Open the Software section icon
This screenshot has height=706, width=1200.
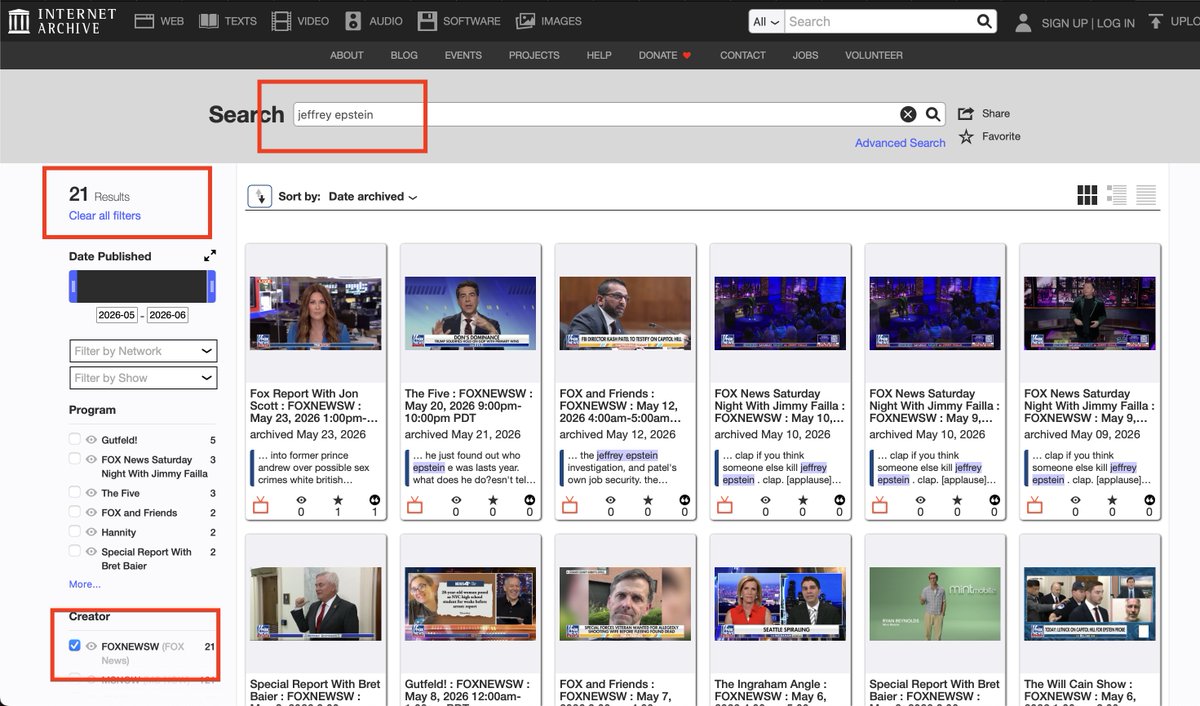[427, 21]
